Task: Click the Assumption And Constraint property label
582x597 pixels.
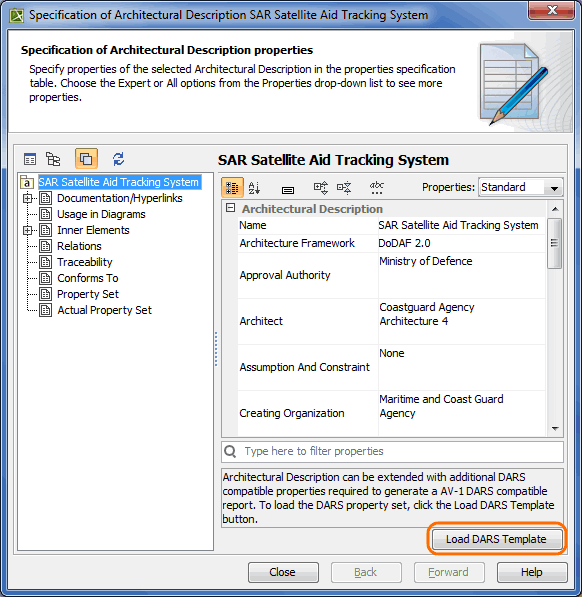Action: click(x=305, y=367)
